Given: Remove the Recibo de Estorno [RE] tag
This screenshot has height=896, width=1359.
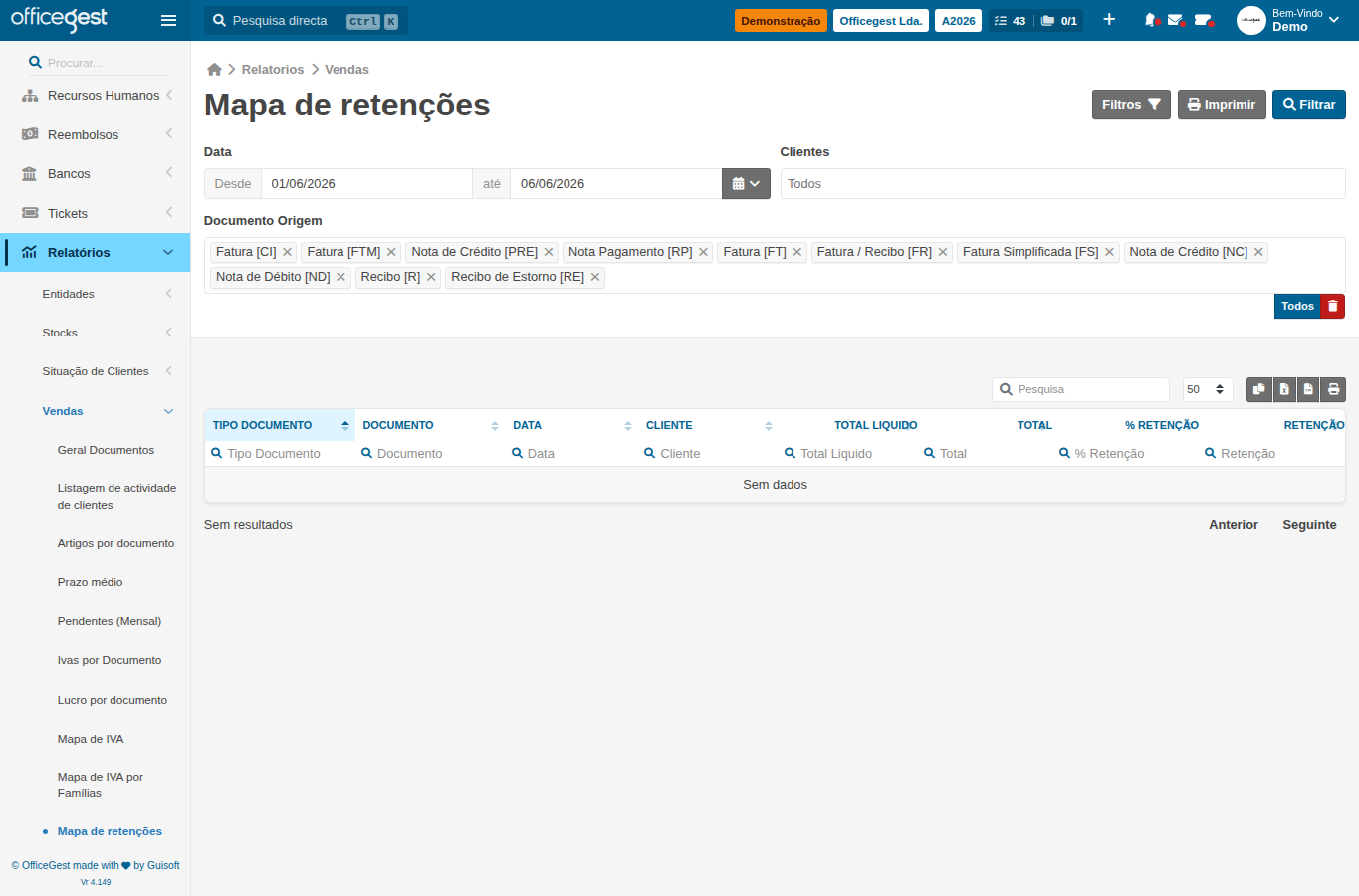Looking at the screenshot, I should tap(595, 277).
